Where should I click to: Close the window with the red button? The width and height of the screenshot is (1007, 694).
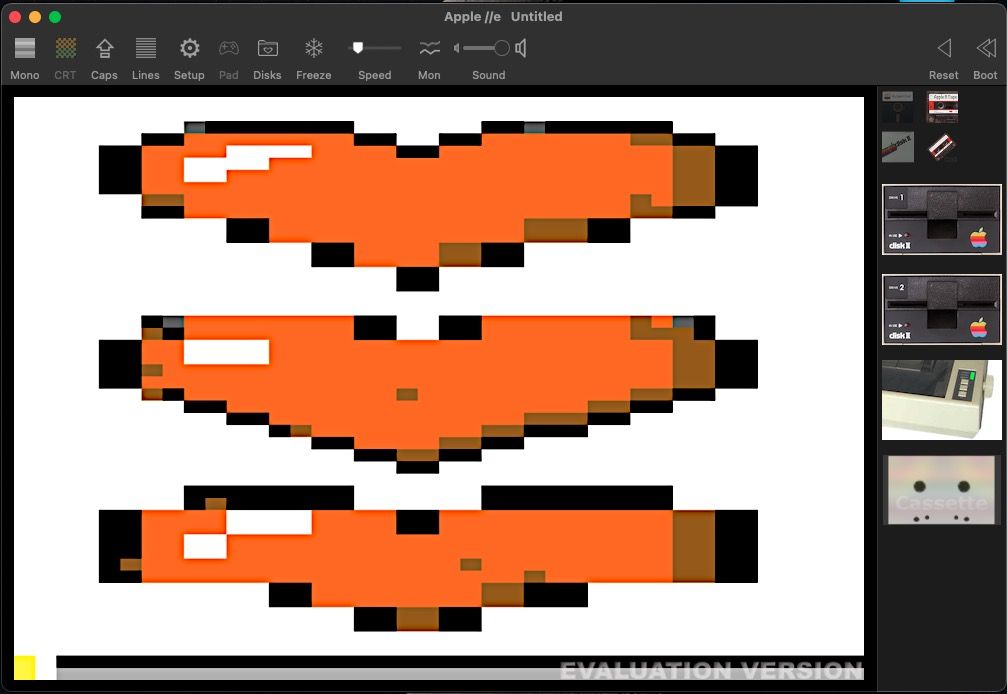pos(15,17)
